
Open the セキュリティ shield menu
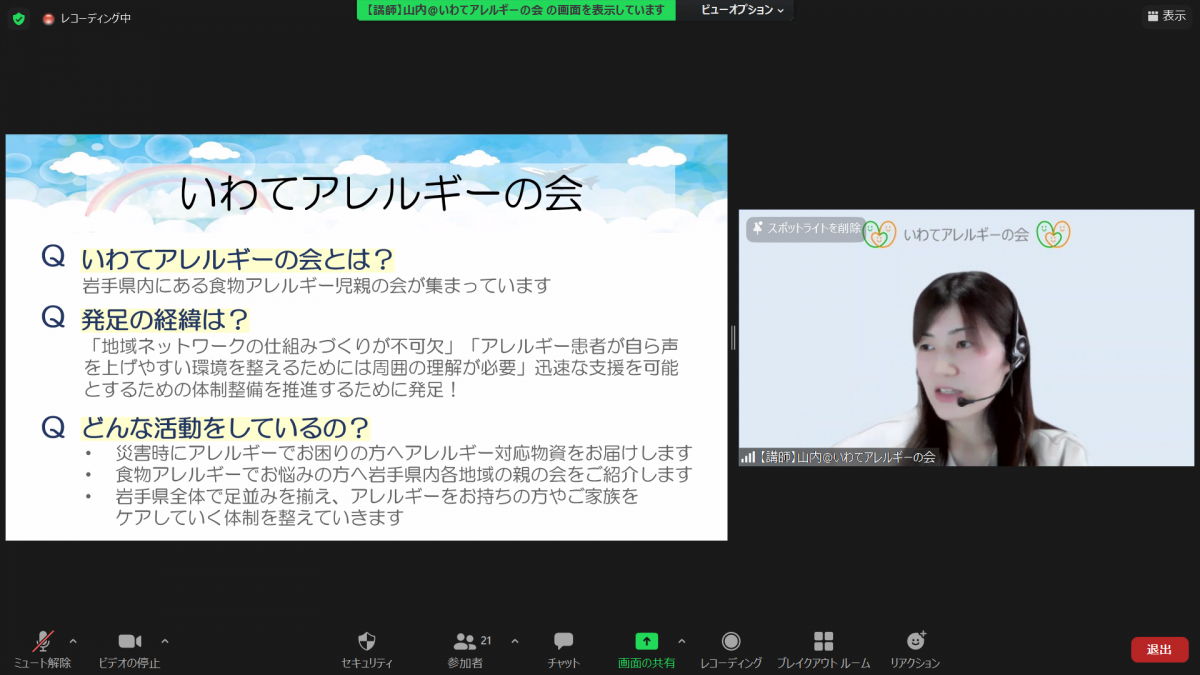(367, 649)
